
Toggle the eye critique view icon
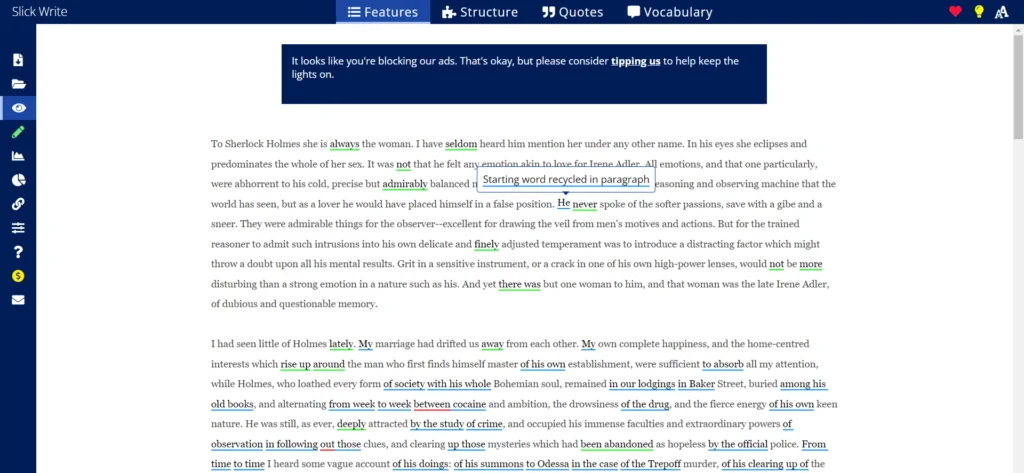[18, 108]
